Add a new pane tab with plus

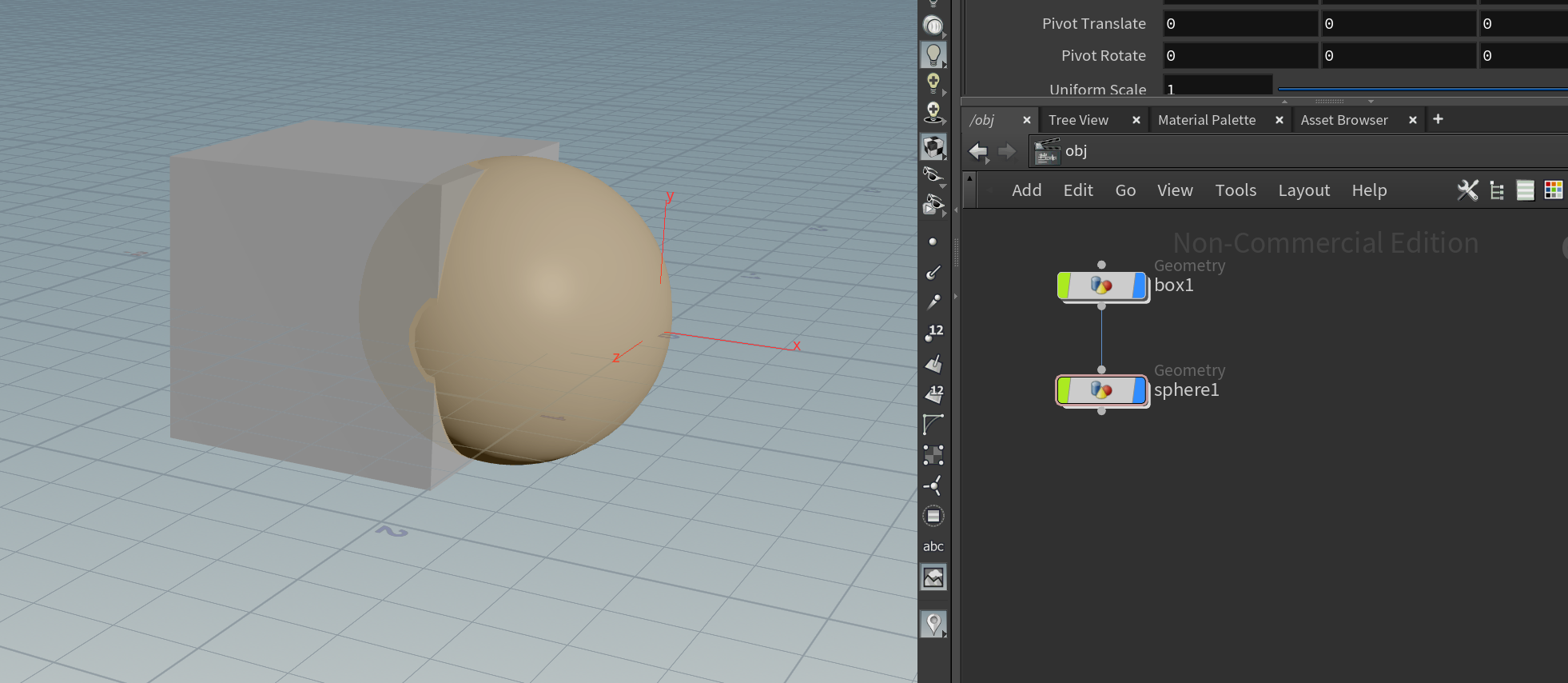point(1438,119)
